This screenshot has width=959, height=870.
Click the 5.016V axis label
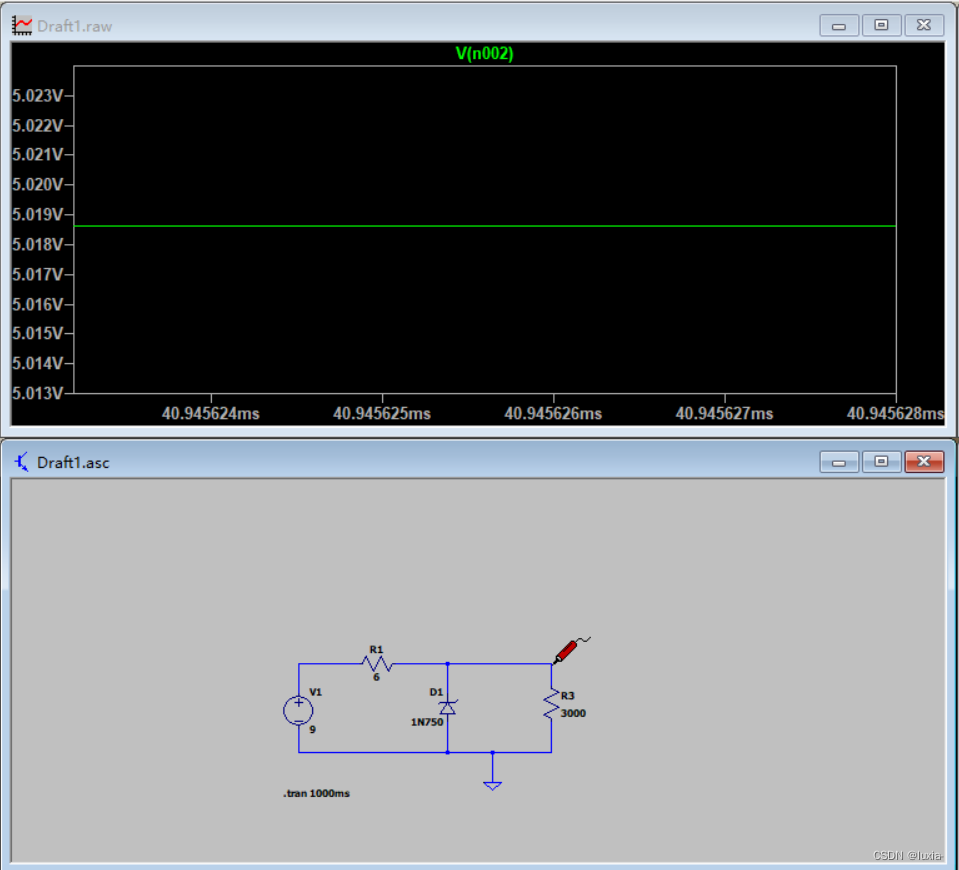(x=37, y=304)
